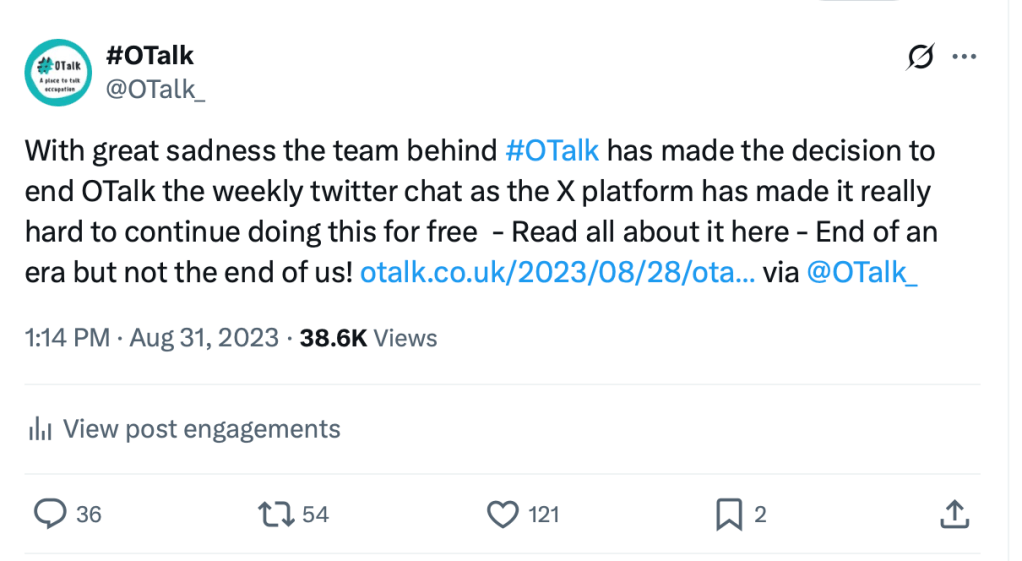The width and height of the screenshot is (1022, 561).
Task: Open the otalk.co.uk/2023/08/28 link
Action: point(557,272)
